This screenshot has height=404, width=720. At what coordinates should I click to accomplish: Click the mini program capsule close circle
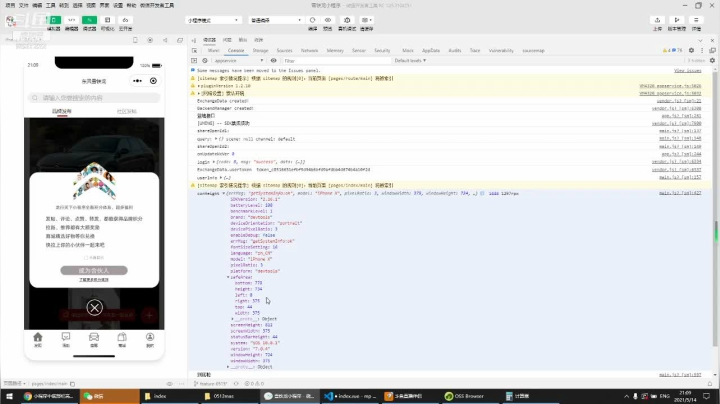pos(153,81)
